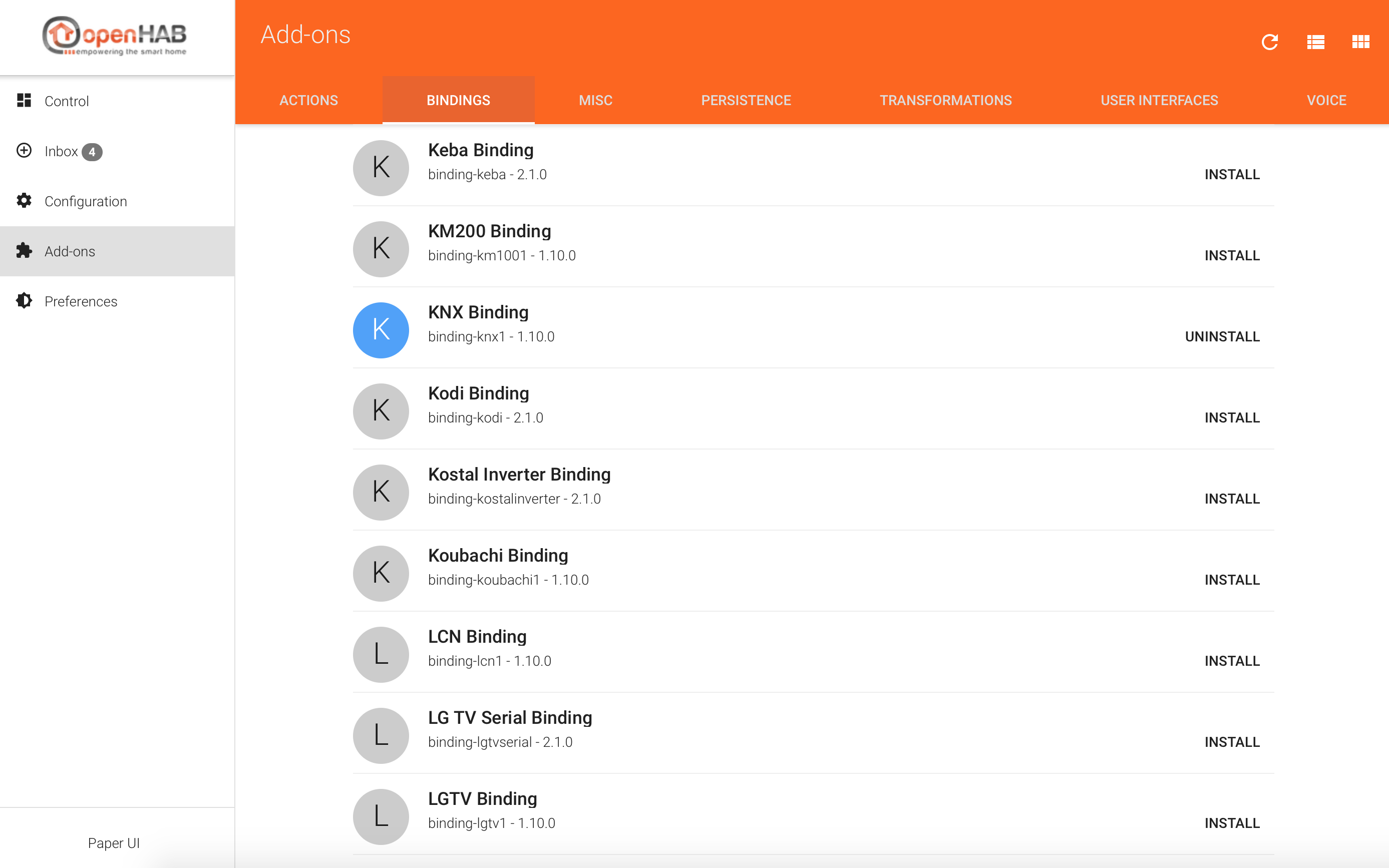Click the Add-ons puzzle piece icon
Viewport: 1389px width, 868px height.
click(24, 251)
